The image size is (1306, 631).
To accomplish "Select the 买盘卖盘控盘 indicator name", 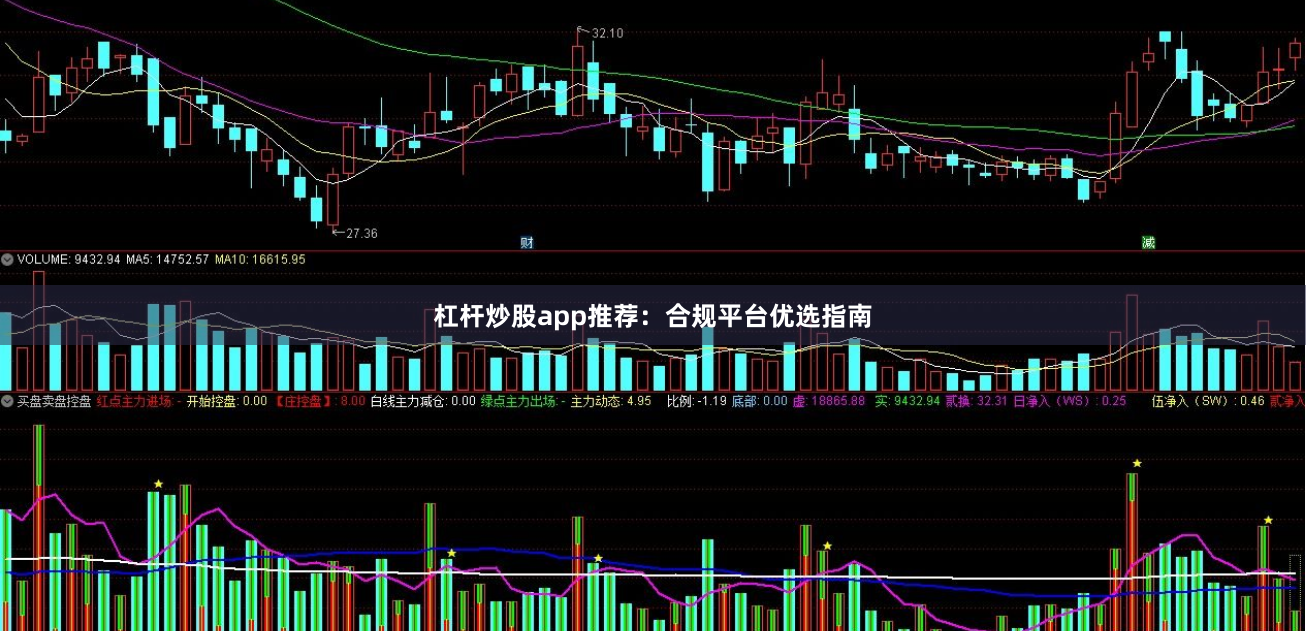I will 54,401.
